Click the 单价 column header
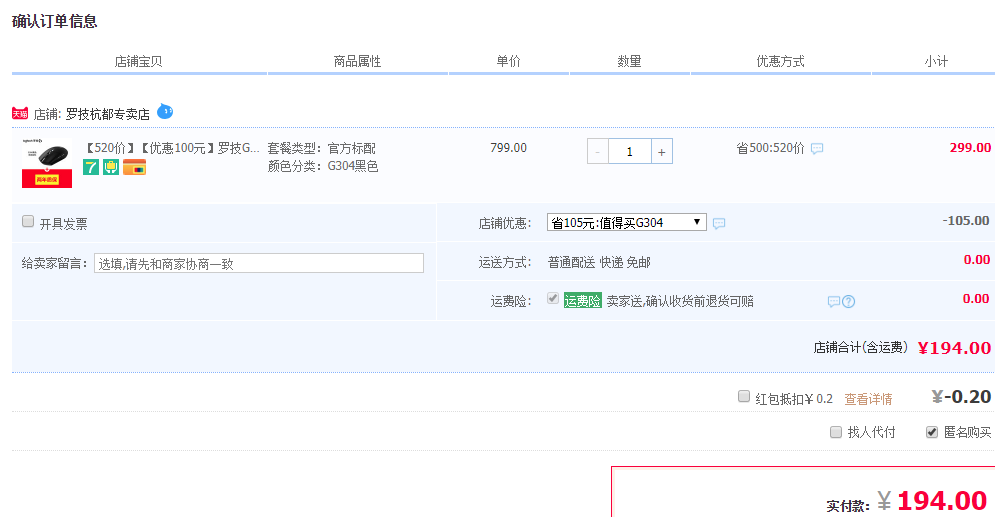This screenshot has width=995, height=517. [508, 62]
